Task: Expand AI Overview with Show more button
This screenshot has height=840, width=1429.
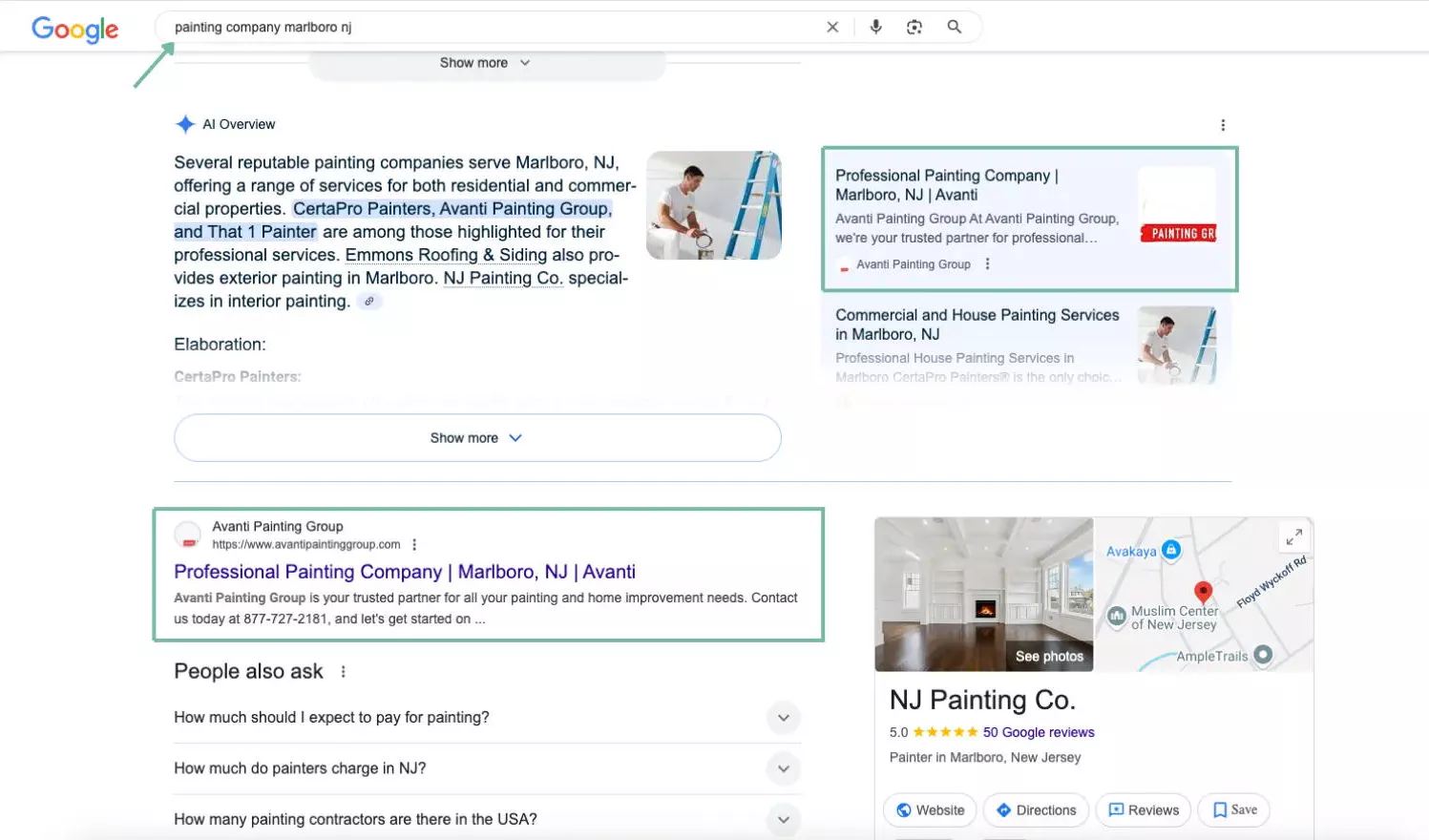Action: click(x=477, y=438)
